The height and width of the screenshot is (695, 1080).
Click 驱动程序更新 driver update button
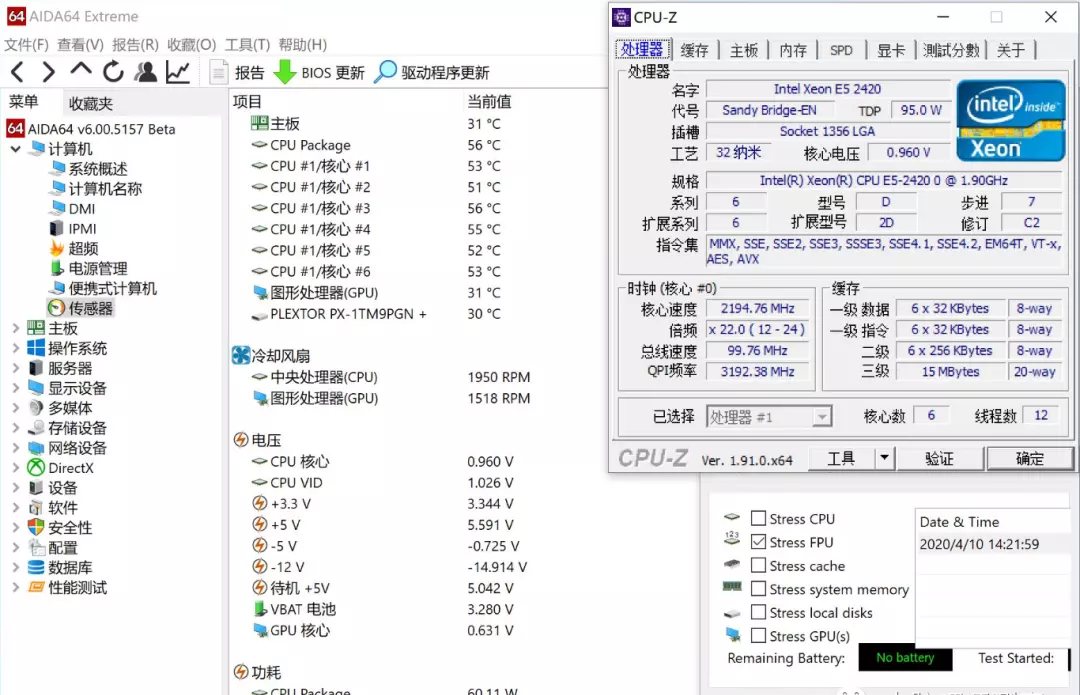[432, 72]
